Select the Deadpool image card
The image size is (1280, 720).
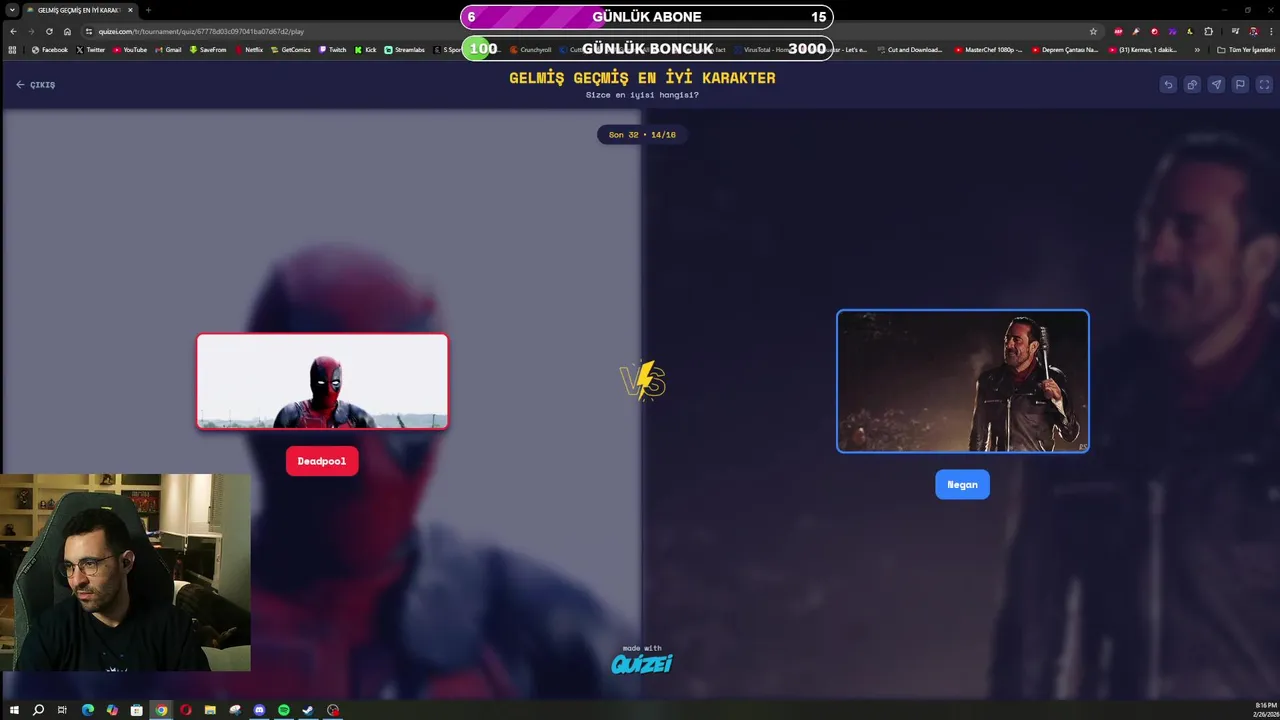pyautogui.click(x=322, y=381)
